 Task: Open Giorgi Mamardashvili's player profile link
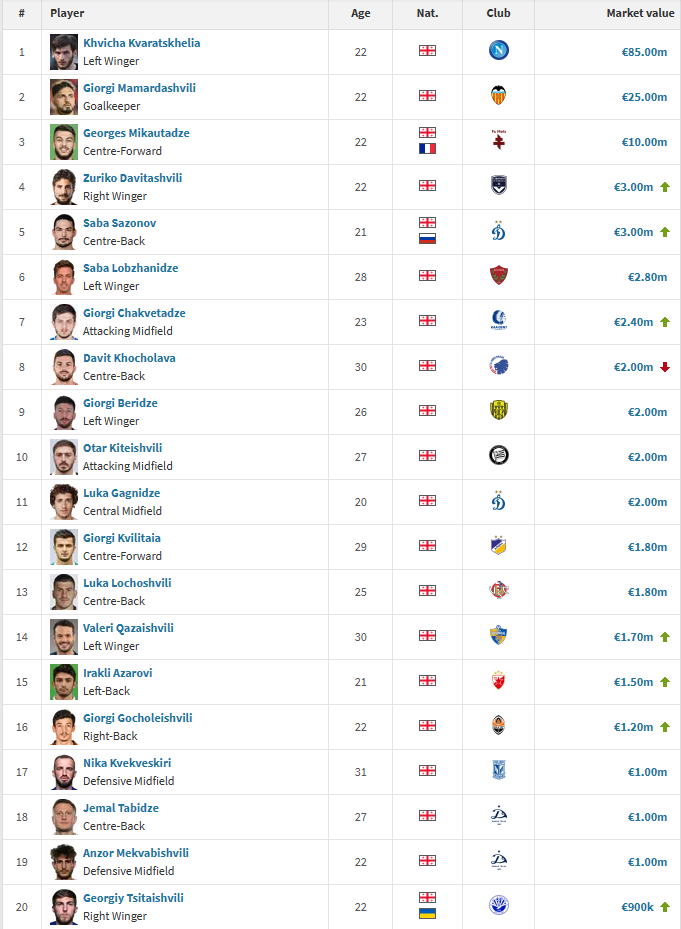pos(139,88)
